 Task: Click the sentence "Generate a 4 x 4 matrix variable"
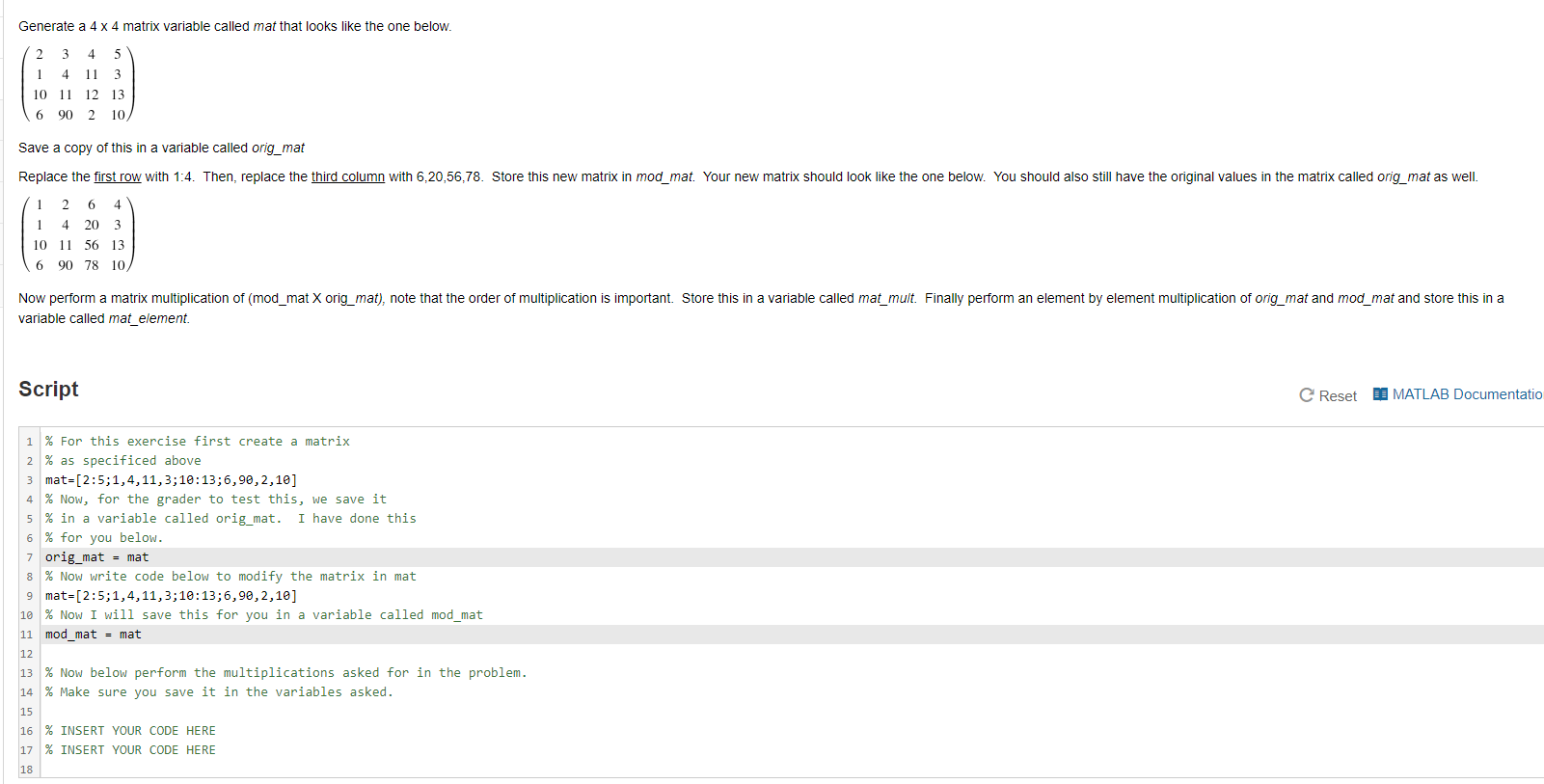click(235, 26)
